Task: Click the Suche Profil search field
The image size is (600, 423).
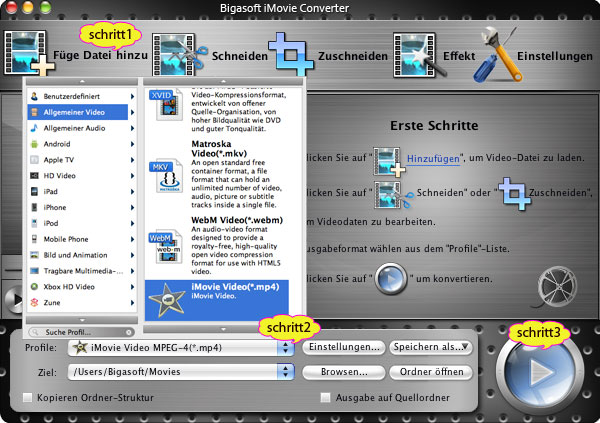Action: click(x=81, y=332)
